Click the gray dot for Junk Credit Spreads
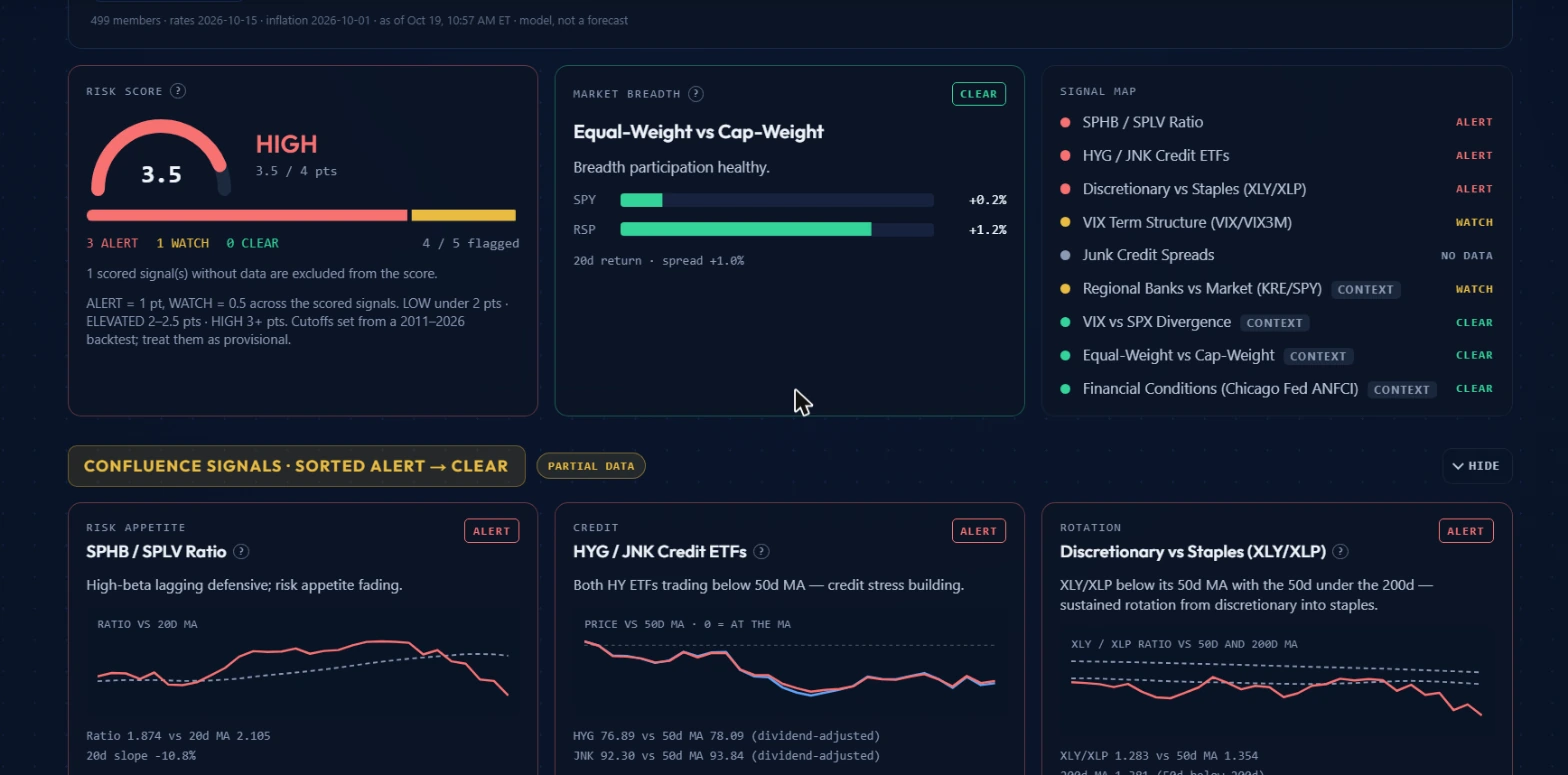Screen dimensions: 1568x775 (x=1065, y=255)
